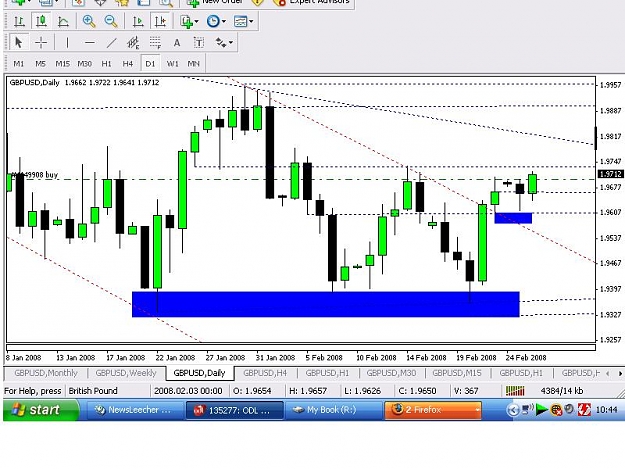Click the large blue support zone rectangle
The width and height of the screenshot is (625, 469).
(x=326, y=304)
